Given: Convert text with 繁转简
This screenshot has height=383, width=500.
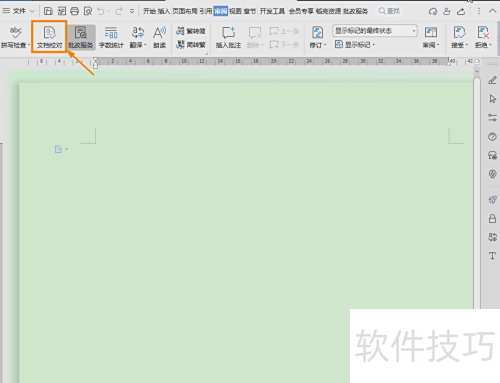Looking at the screenshot, I should 191,31.
